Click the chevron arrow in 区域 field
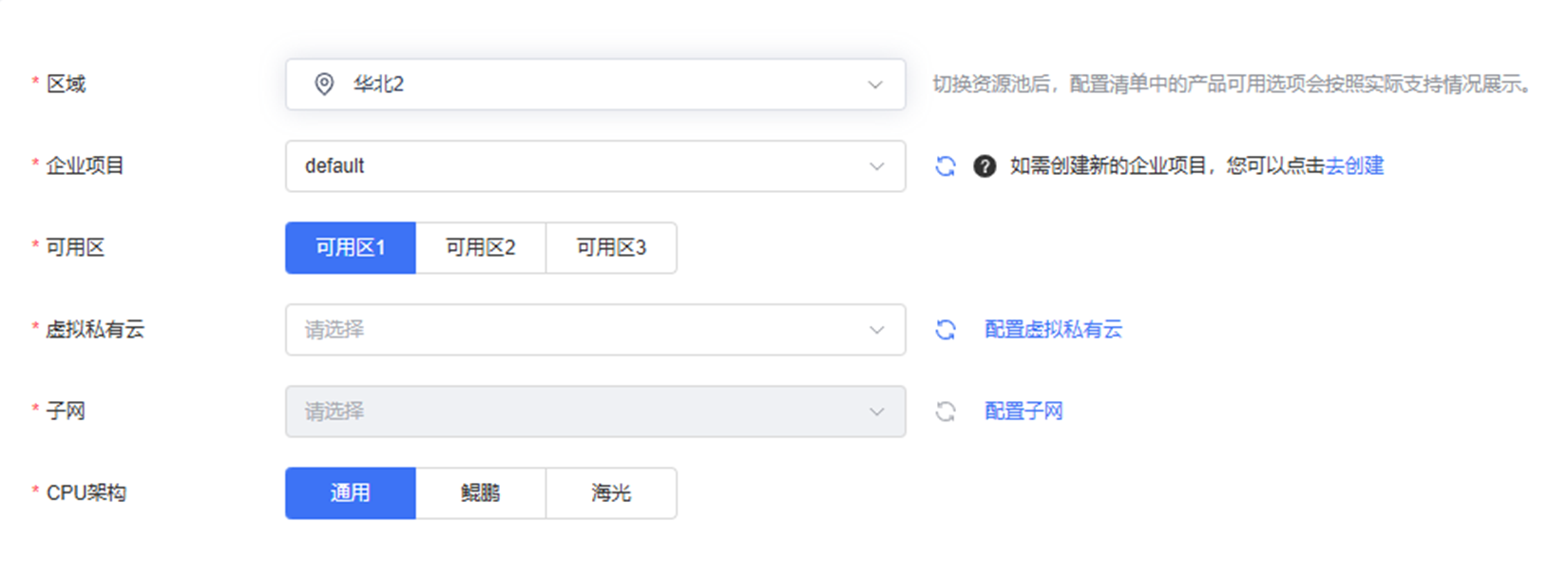 (875, 85)
